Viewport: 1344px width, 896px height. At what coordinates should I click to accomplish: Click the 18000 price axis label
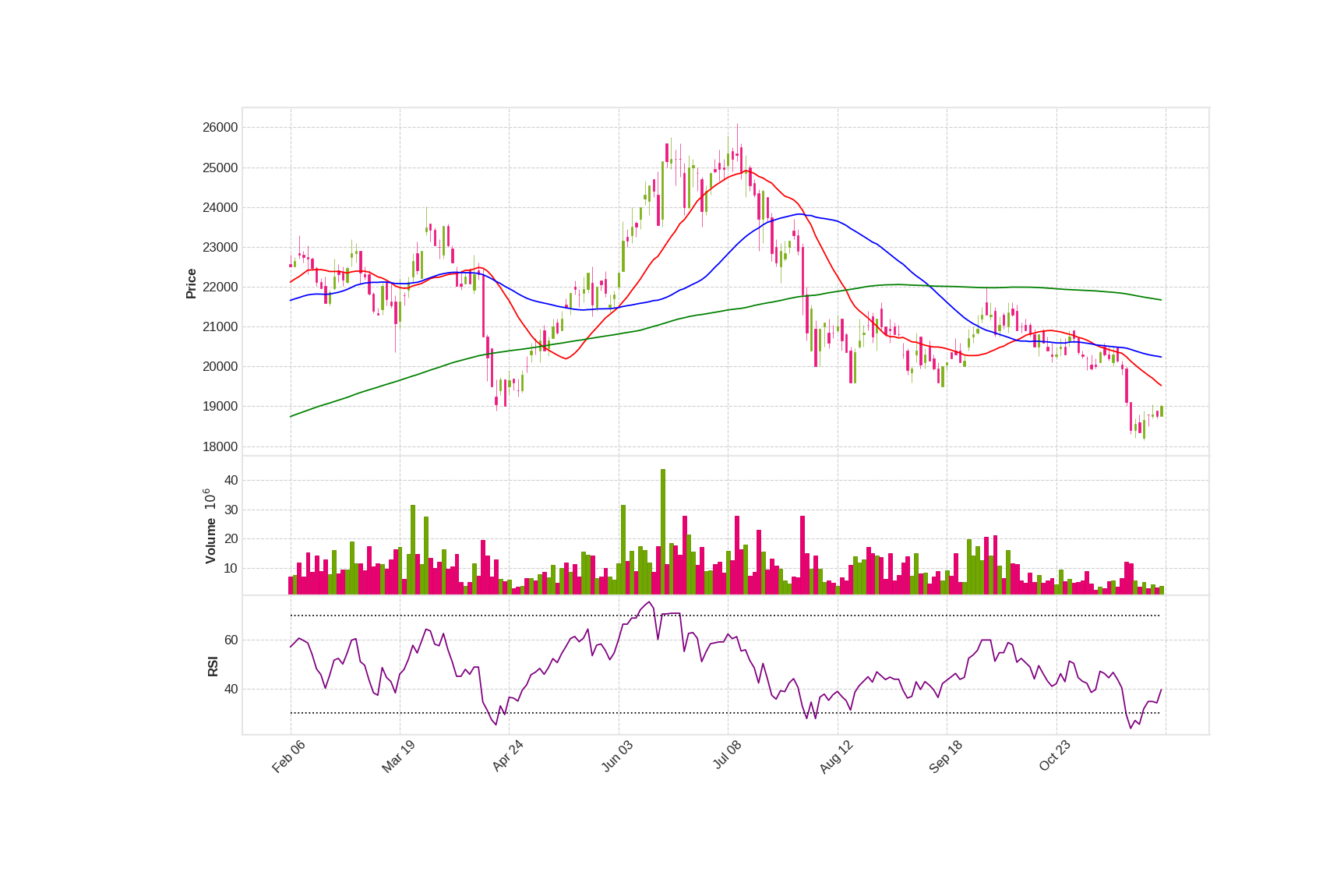click(x=220, y=446)
